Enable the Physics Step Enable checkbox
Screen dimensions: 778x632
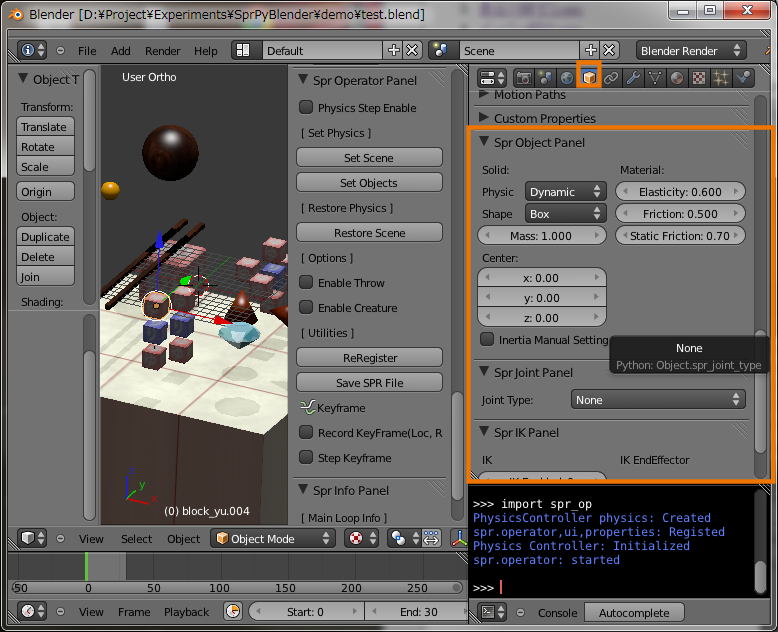click(307, 108)
